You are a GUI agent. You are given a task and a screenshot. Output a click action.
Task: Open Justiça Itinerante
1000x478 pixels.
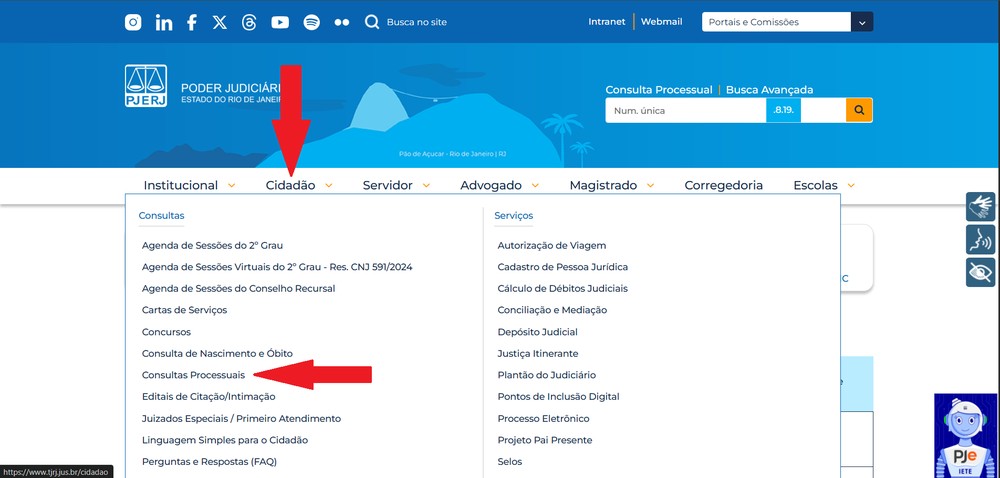(538, 354)
